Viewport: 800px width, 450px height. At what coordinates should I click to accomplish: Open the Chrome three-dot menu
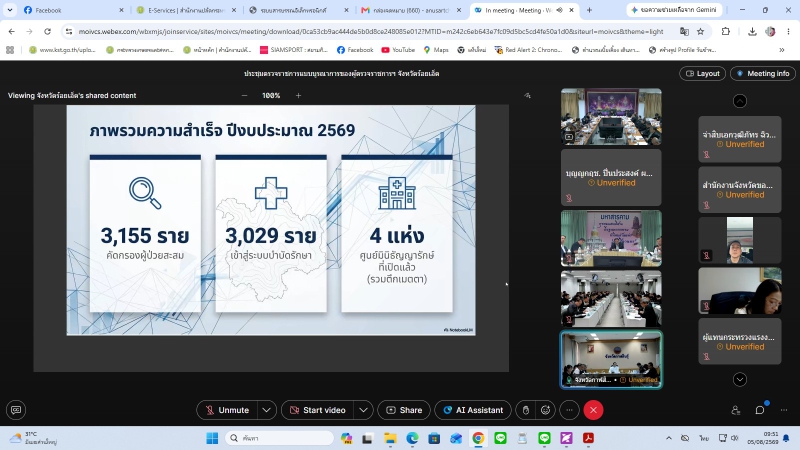[x=788, y=32]
